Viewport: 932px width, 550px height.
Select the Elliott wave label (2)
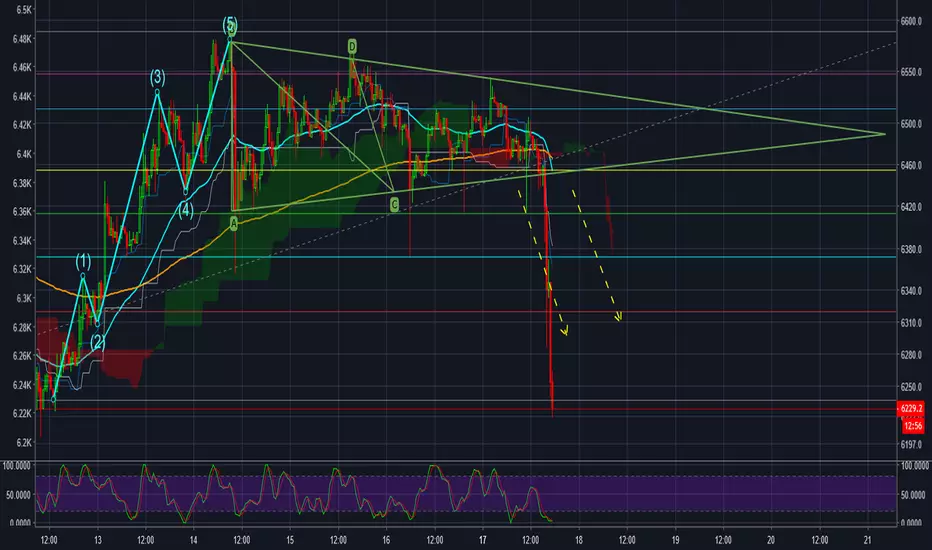click(97, 342)
